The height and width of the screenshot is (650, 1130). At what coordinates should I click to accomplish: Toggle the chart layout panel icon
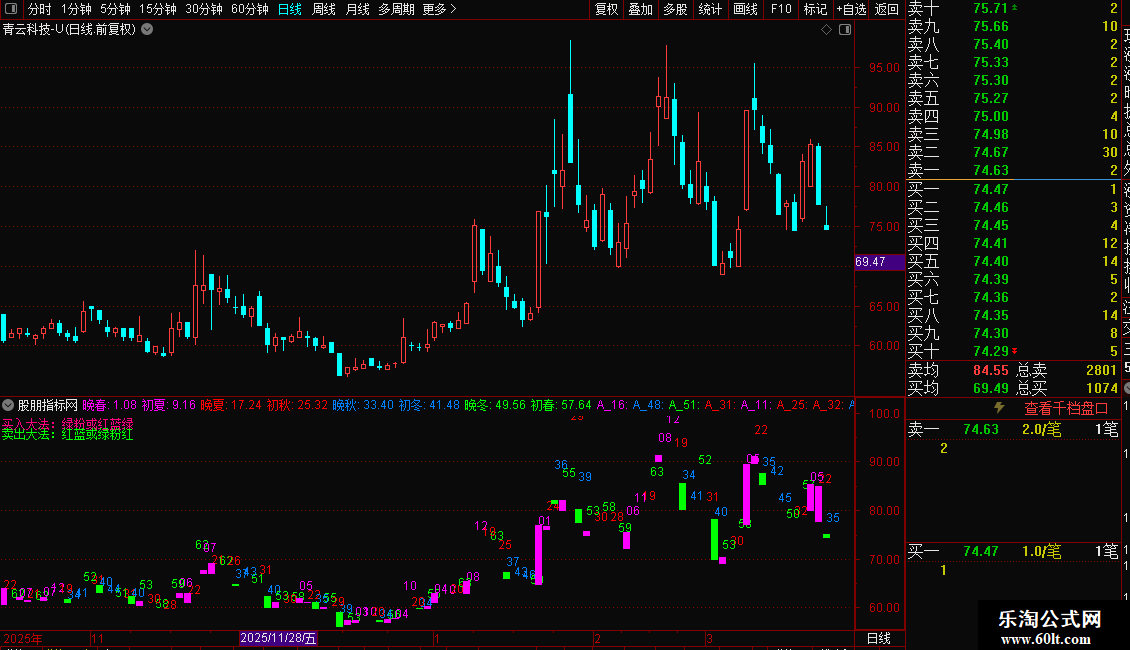click(x=845, y=30)
